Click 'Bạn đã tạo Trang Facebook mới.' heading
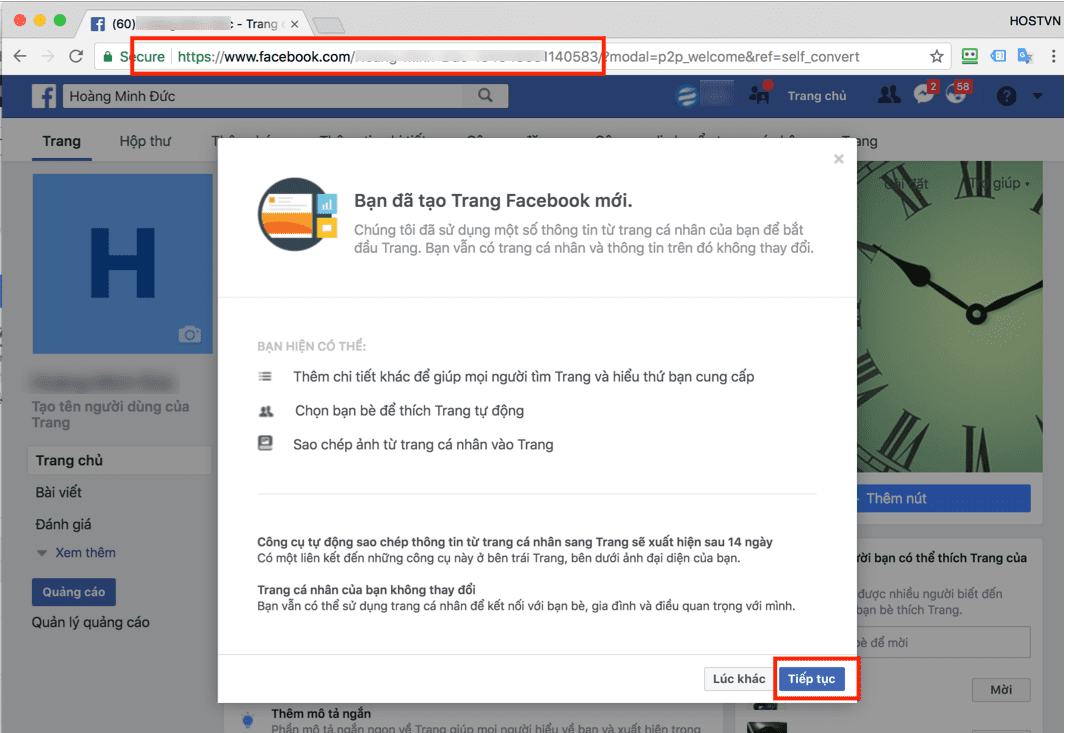The image size is (1065, 733). (x=493, y=200)
